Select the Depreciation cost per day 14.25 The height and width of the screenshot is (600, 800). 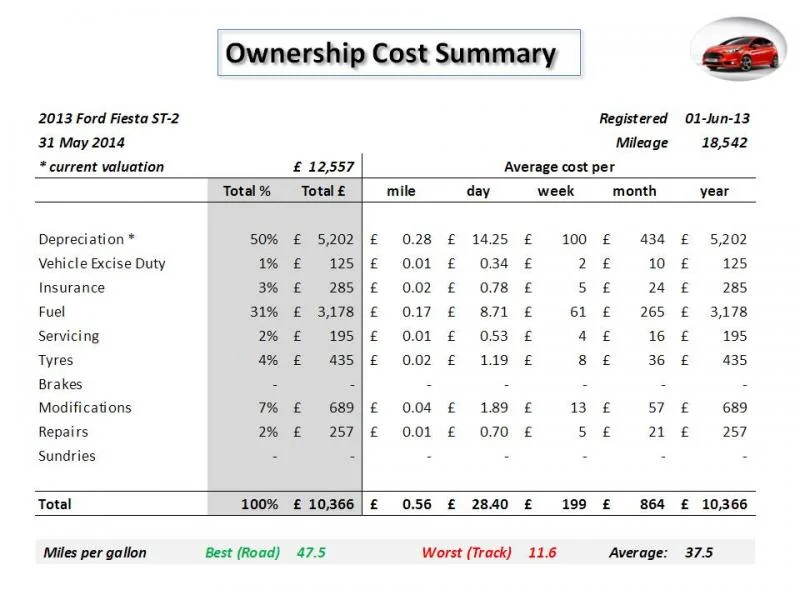tap(489, 239)
